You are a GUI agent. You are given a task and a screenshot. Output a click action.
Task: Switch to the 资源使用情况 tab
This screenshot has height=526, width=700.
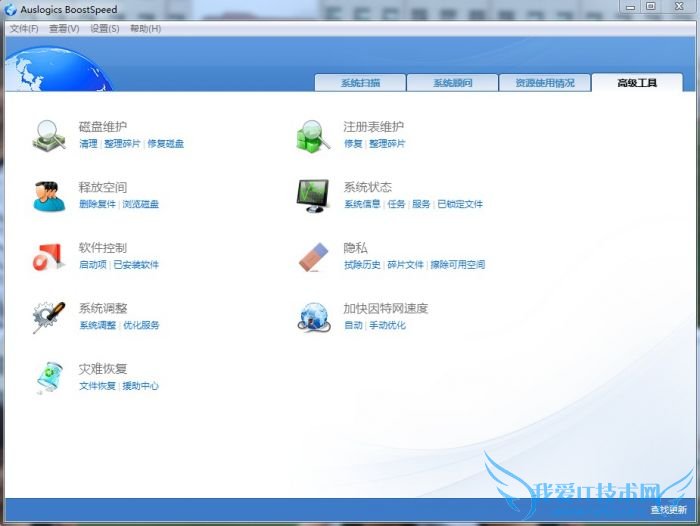click(x=545, y=83)
